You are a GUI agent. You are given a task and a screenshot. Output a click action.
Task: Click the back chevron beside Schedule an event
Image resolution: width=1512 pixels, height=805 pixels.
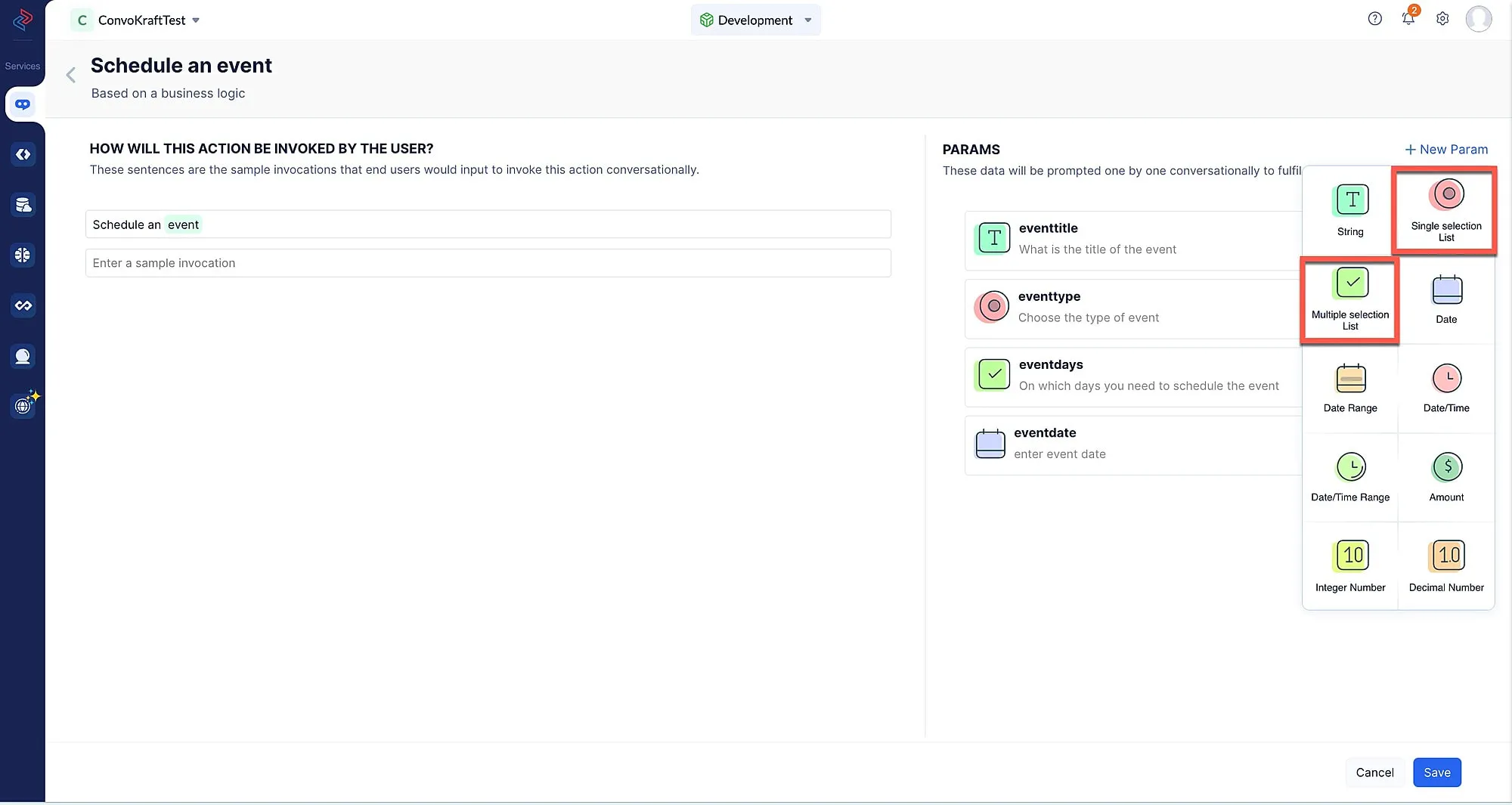pyautogui.click(x=70, y=75)
